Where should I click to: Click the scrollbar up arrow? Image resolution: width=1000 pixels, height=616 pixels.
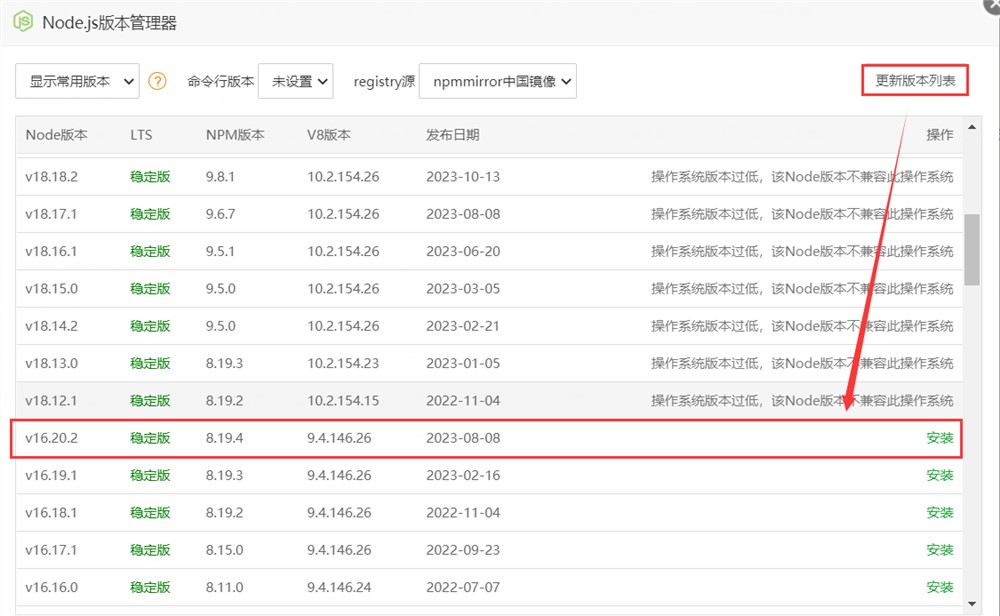(972, 127)
